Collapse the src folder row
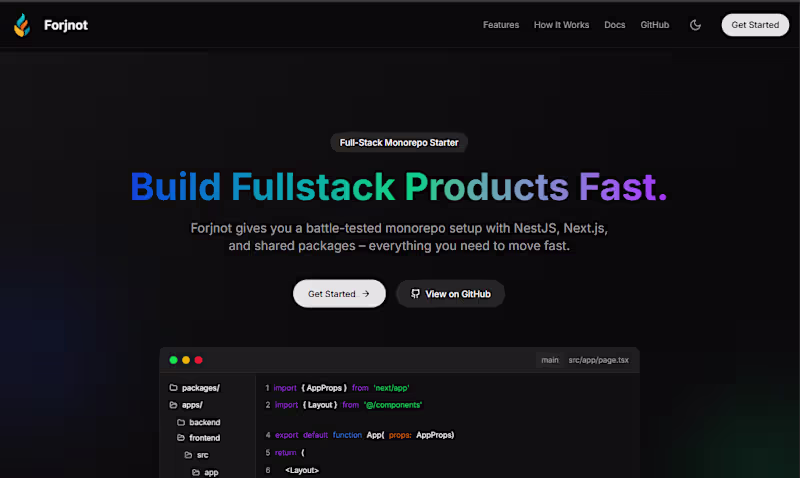 196,455
